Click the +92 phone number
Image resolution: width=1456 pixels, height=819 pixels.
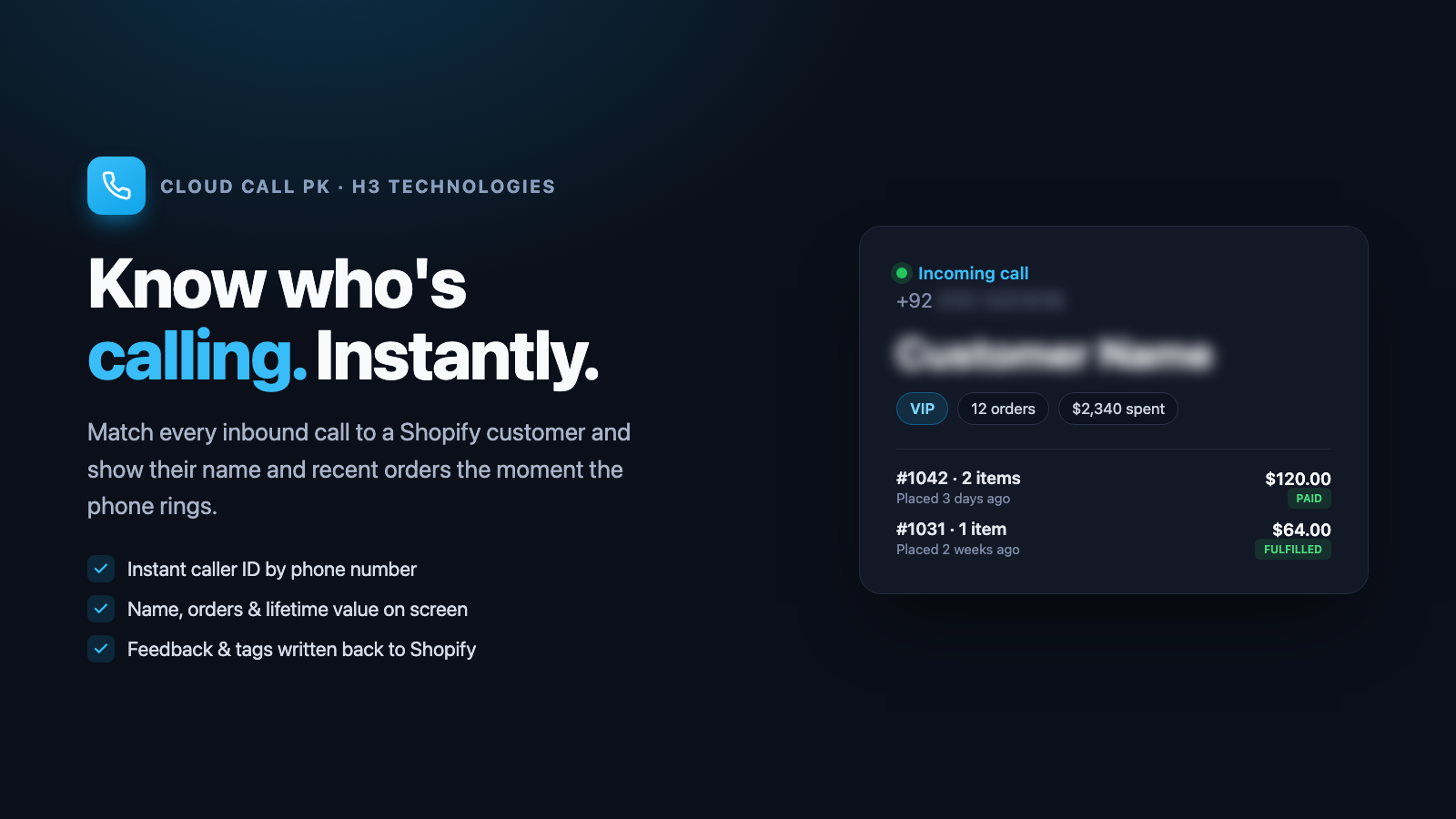979,300
